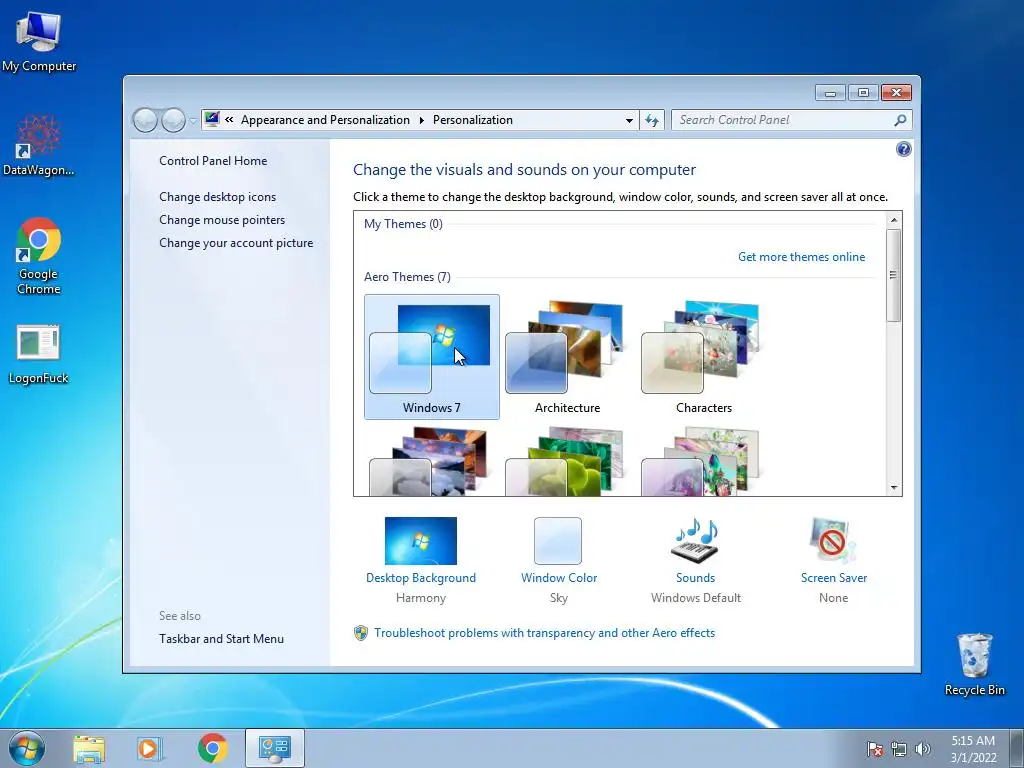
Task: Open Windows Explorer from the taskbar
Action: [x=89, y=749]
